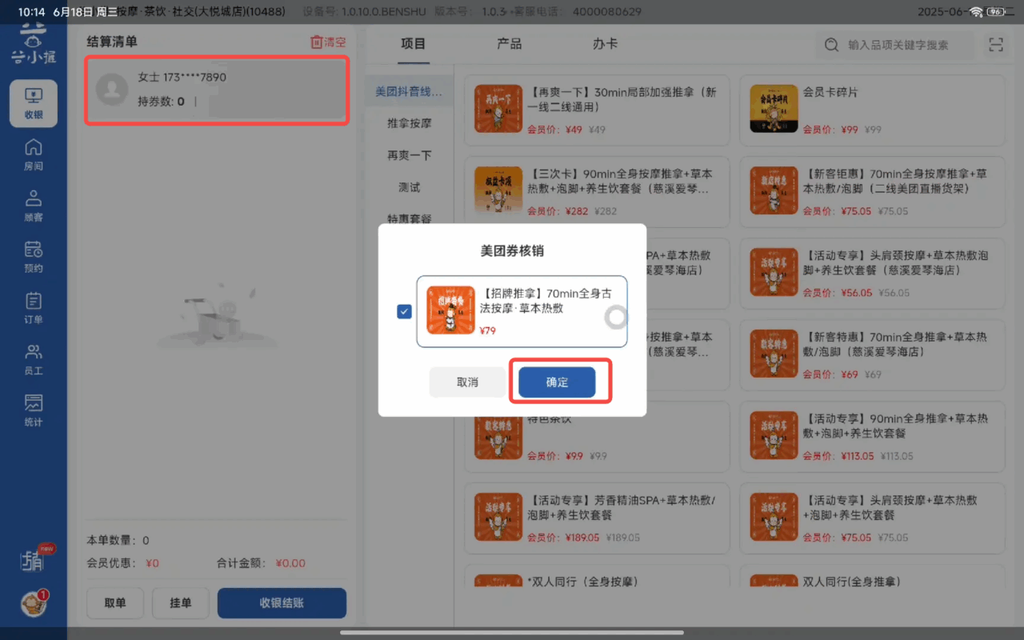Select the 测试 category
This screenshot has height=640, width=1024.
point(409,187)
